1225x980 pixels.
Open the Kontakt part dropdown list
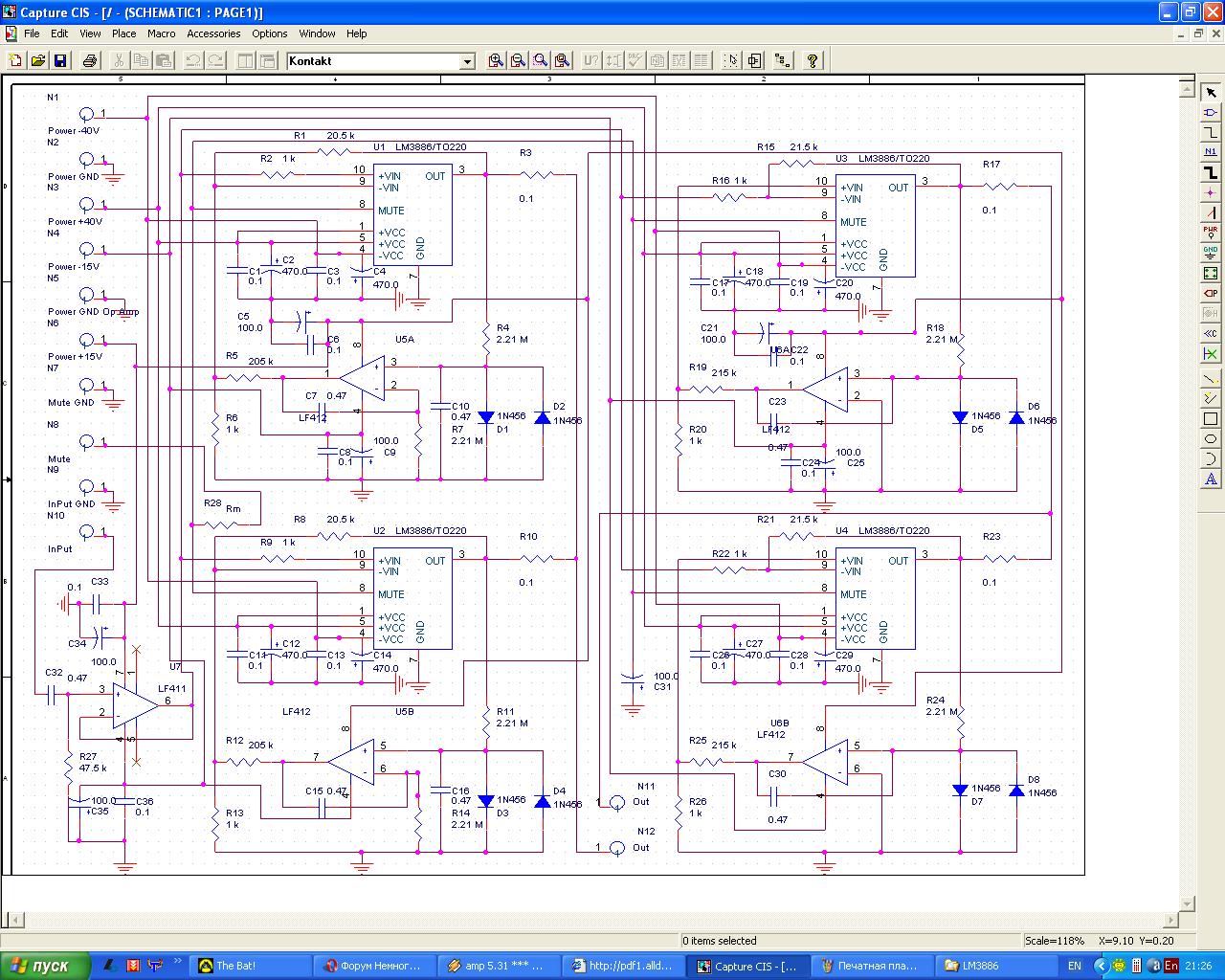[467, 61]
